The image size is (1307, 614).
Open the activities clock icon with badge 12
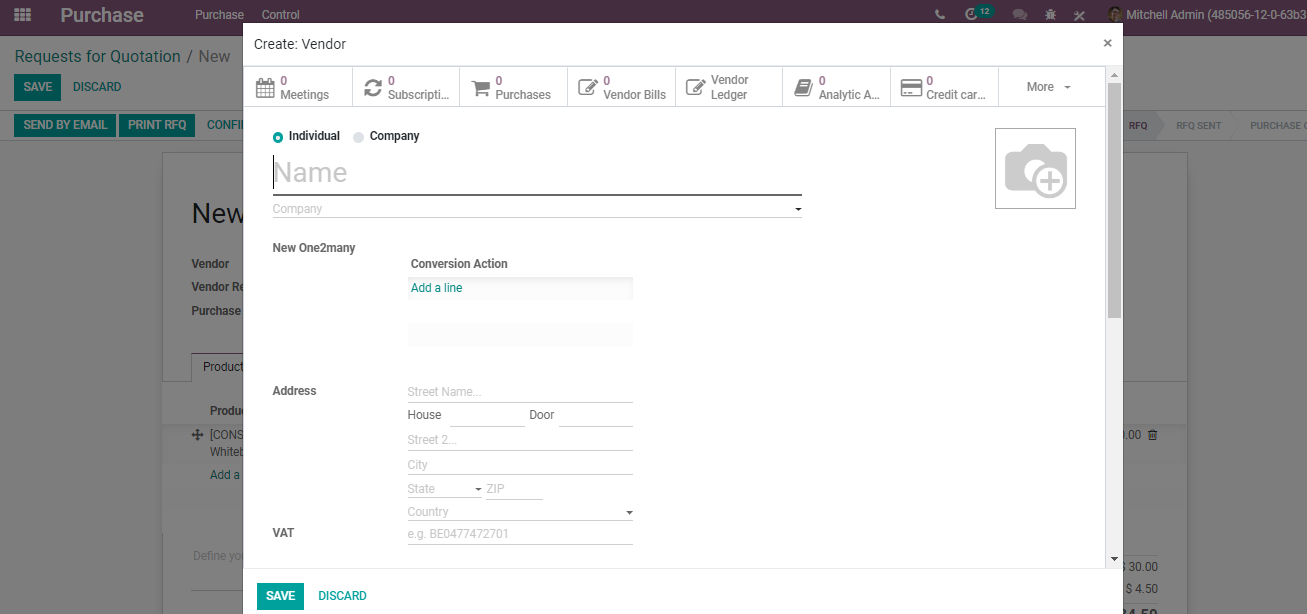pyautogui.click(x=971, y=15)
